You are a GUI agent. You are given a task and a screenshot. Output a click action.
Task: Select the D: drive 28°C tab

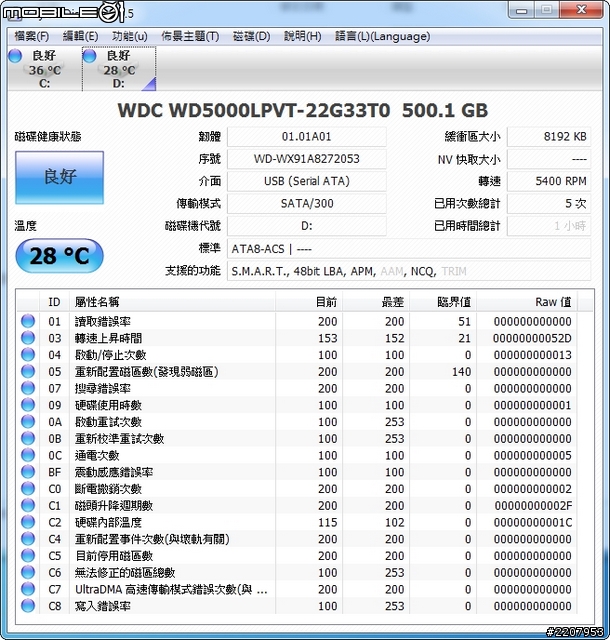pos(119,69)
